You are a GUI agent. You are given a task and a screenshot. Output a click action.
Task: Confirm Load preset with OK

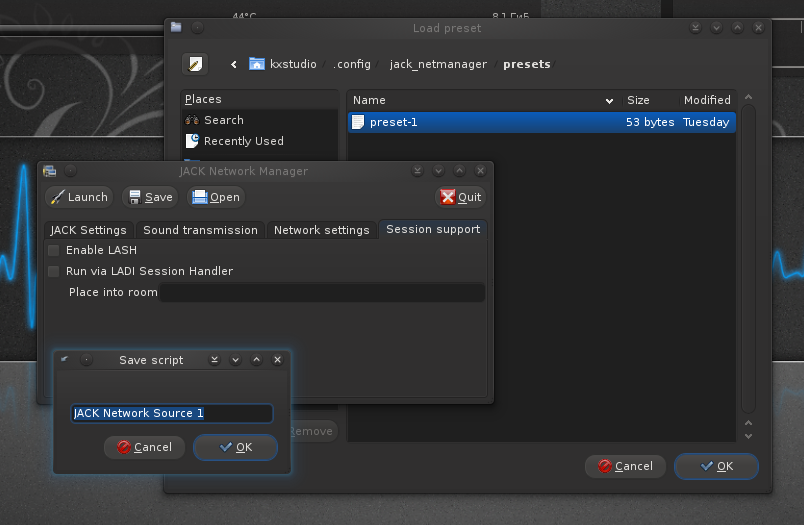tap(716, 466)
